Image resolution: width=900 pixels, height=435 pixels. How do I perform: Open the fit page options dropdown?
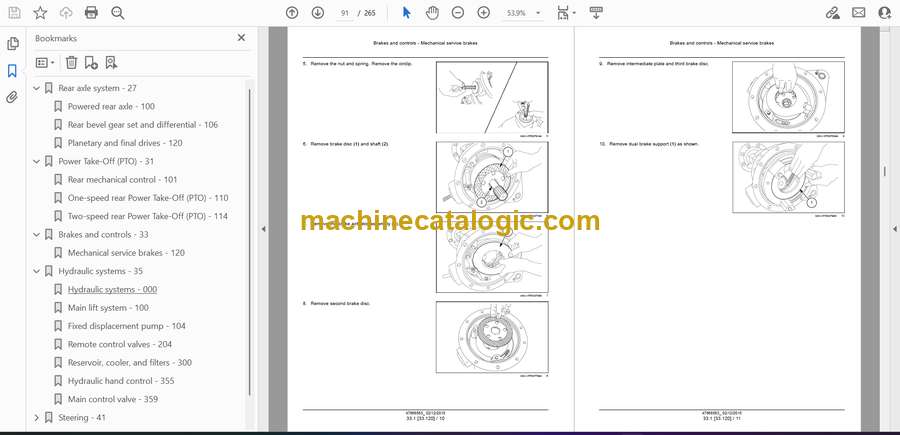coord(567,13)
